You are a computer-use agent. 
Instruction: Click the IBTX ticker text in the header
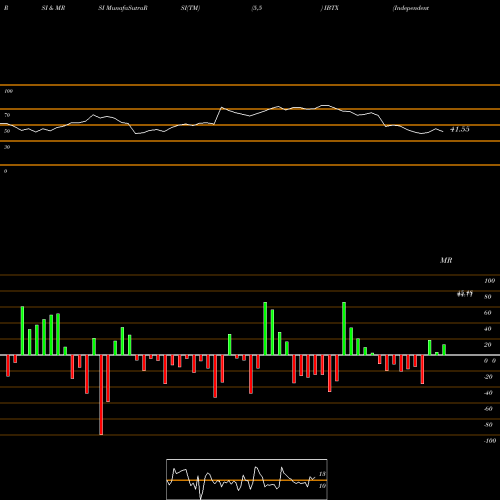pos(330,8)
